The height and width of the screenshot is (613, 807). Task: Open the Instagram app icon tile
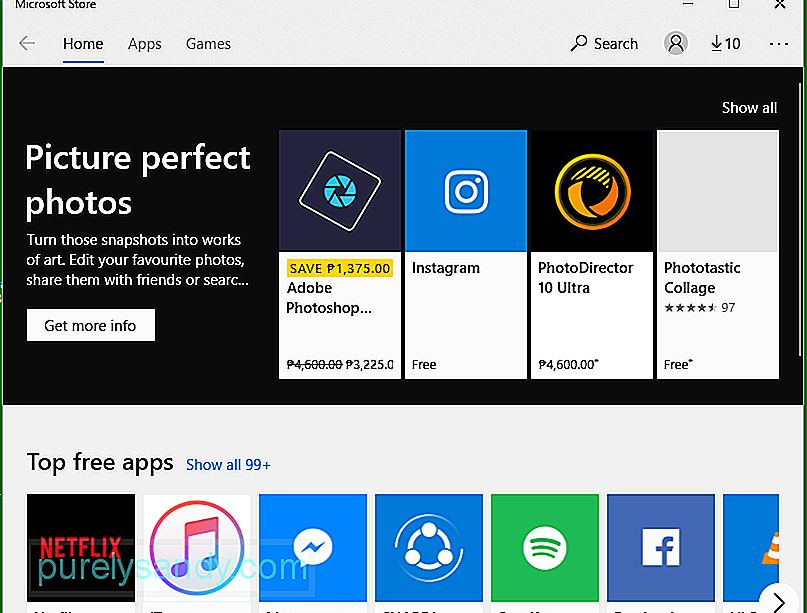[x=466, y=190]
